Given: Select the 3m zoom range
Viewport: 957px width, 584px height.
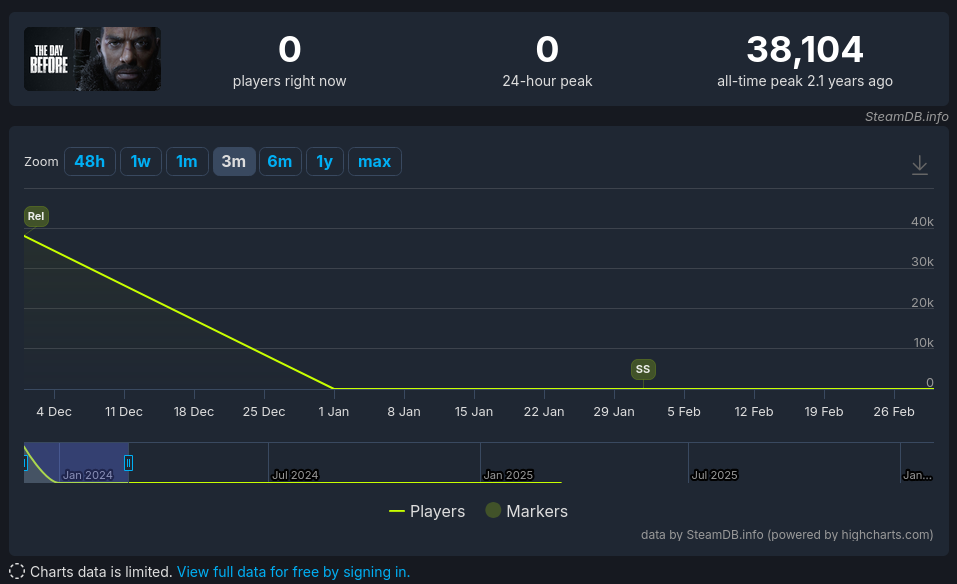Looking at the screenshot, I should click(x=234, y=161).
